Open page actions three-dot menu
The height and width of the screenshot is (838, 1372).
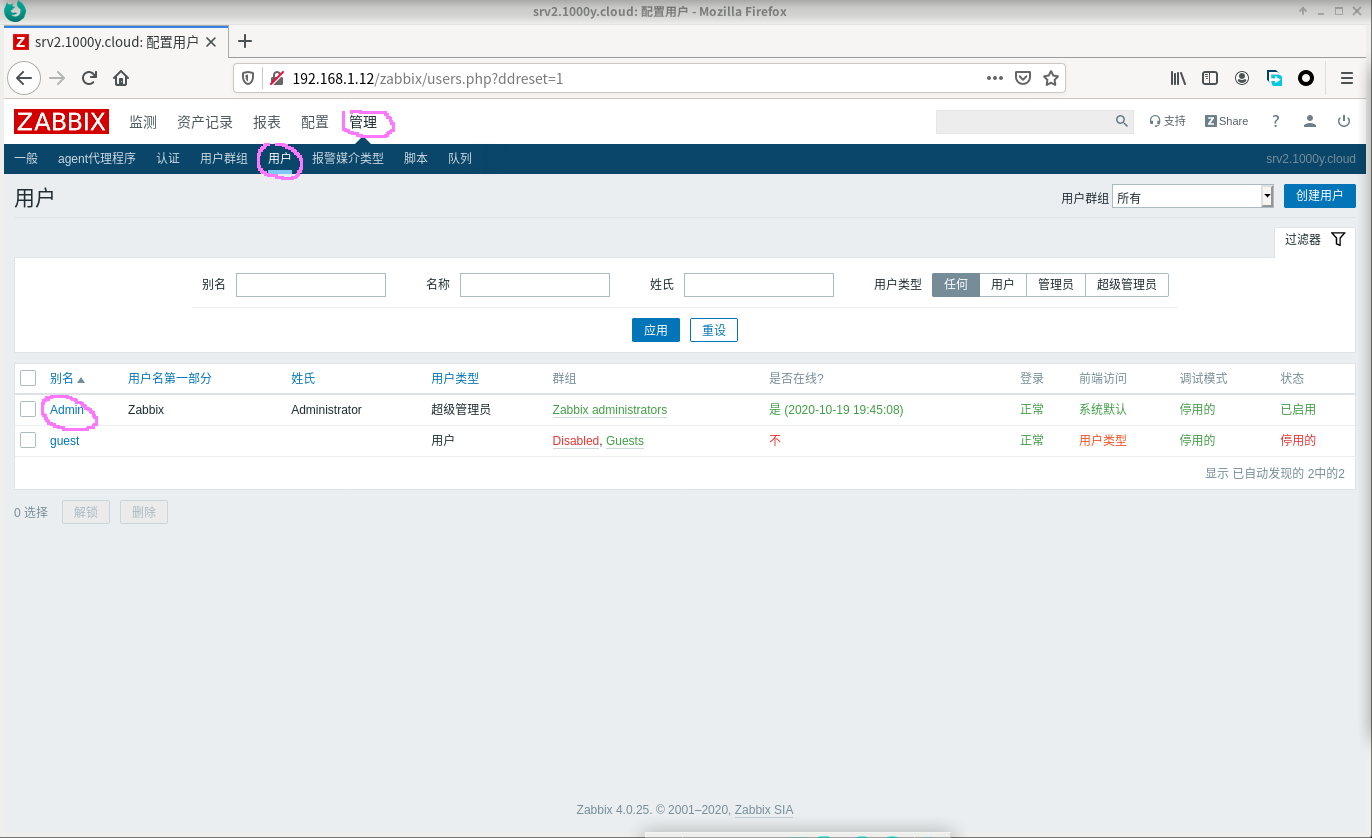pyautogui.click(x=994, y=78)
